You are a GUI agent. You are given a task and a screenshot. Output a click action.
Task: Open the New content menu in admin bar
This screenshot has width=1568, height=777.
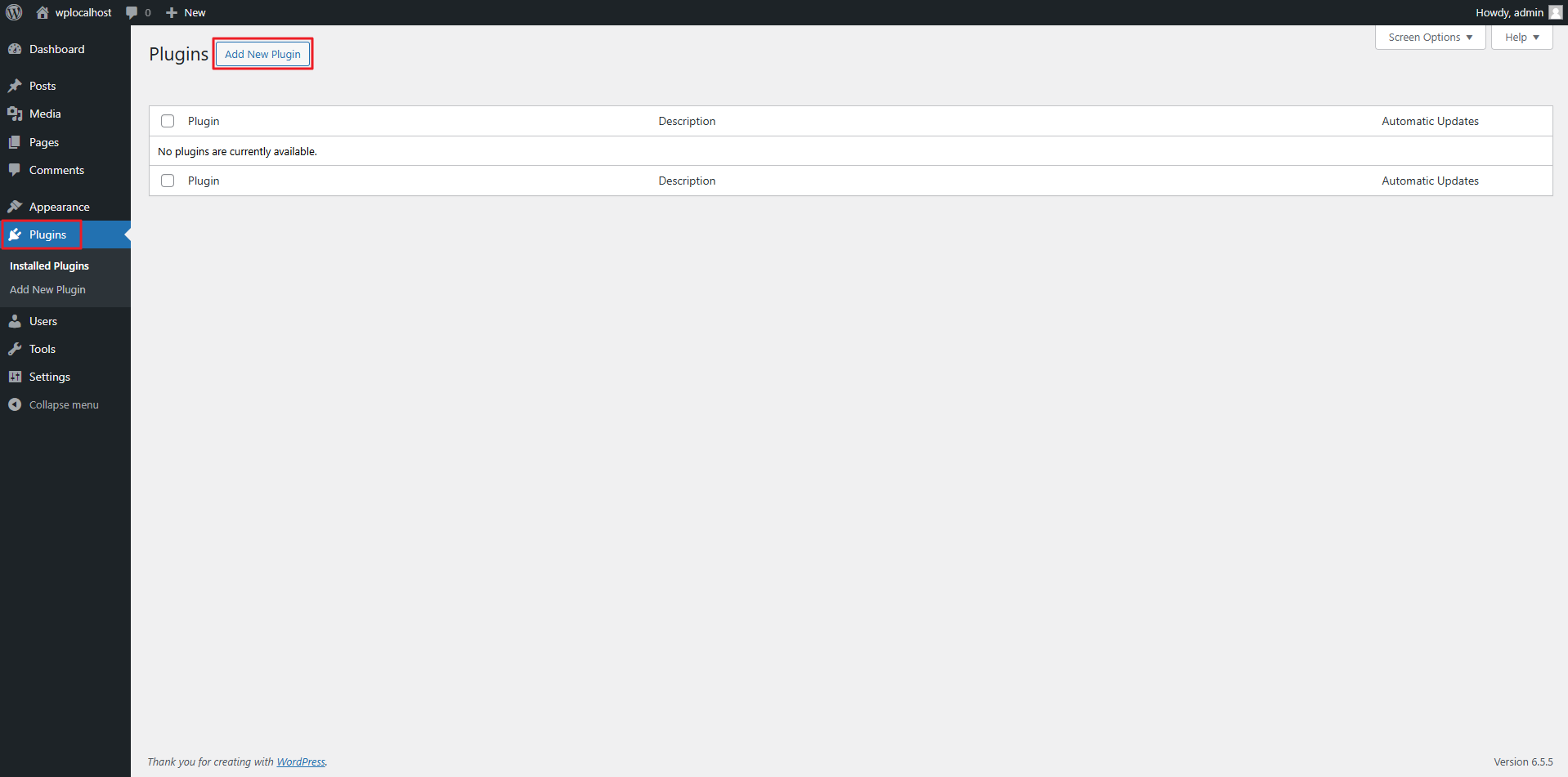pos(186,12)
